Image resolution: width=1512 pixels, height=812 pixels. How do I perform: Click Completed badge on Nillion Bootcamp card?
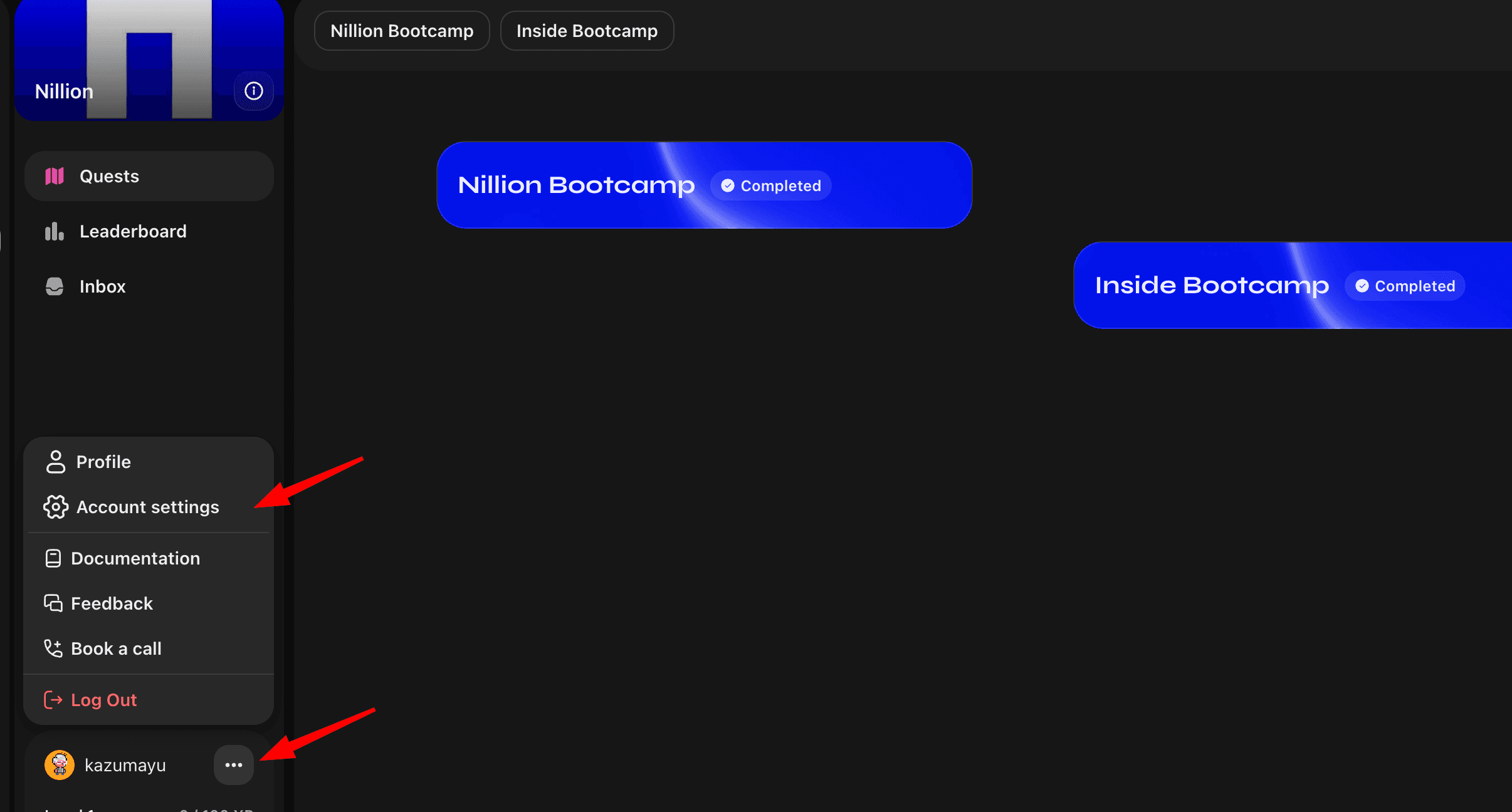tap(771, 185)
